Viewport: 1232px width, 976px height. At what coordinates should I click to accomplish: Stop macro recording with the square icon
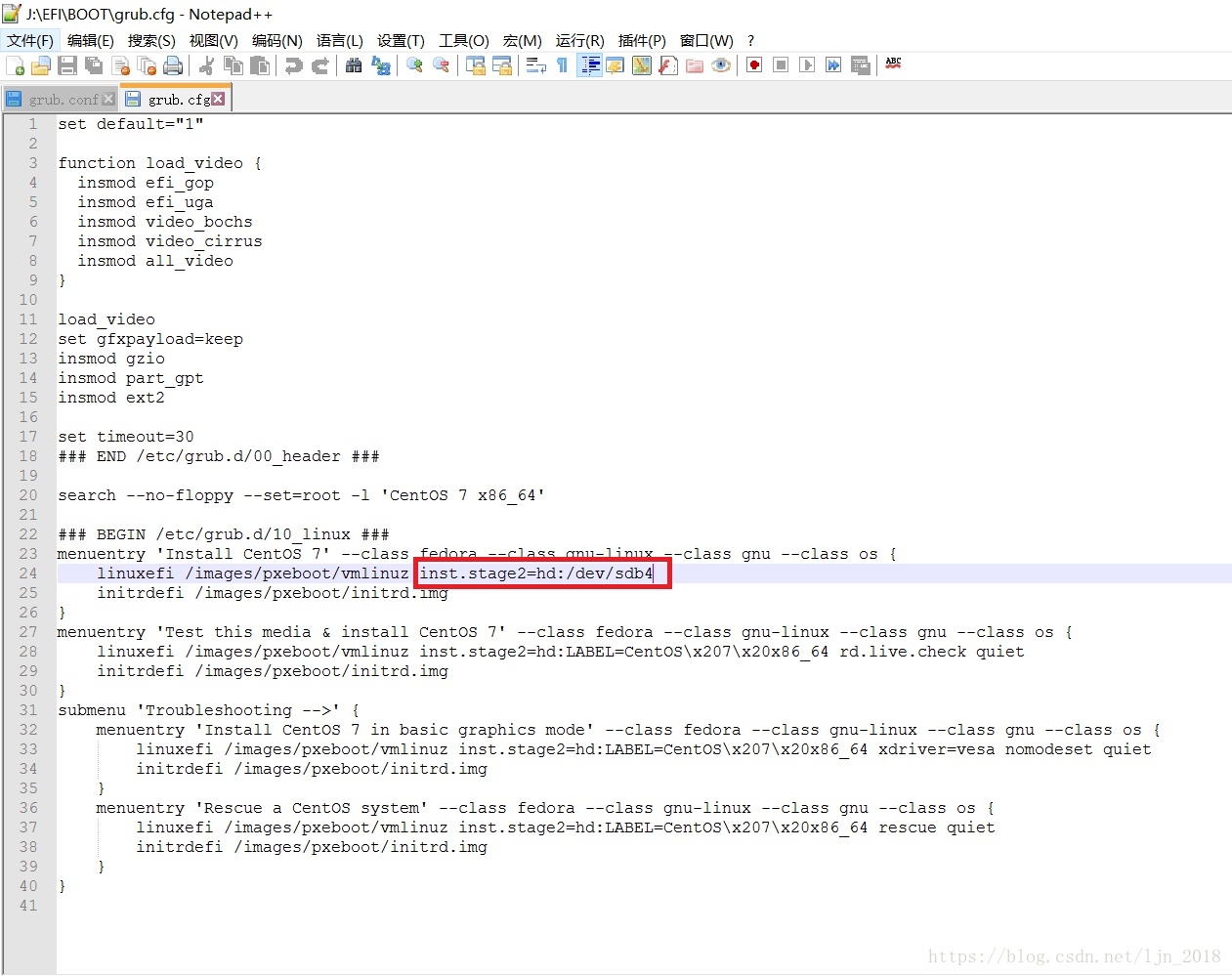point(781,65)
